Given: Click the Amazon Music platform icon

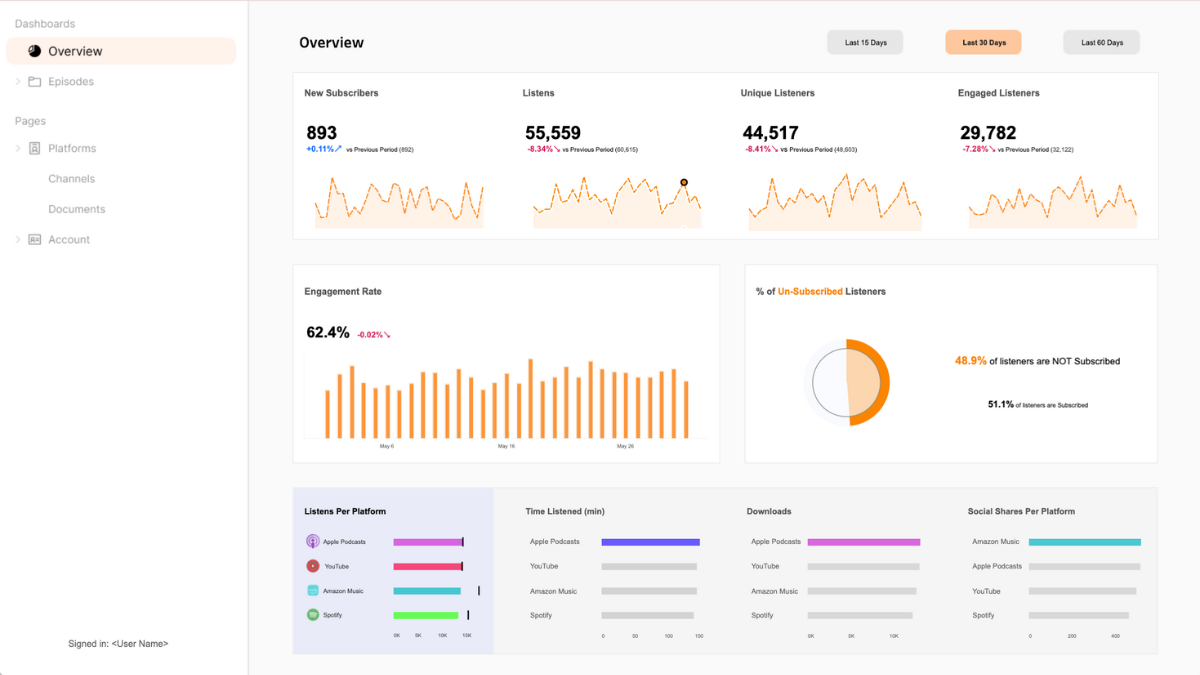Looking at the screenshot, I should coord(313,591).
